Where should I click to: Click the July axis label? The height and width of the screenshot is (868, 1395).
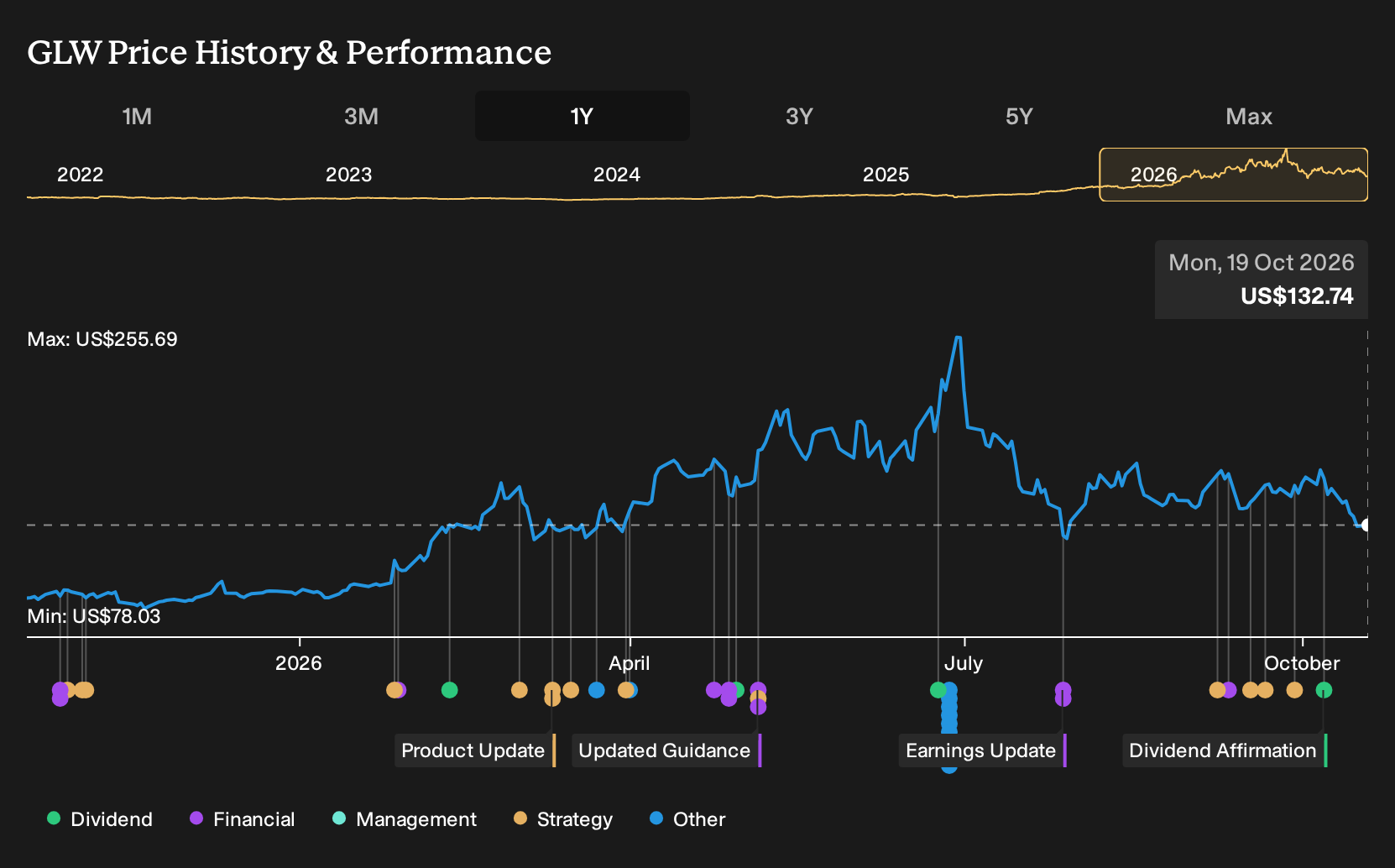tap(964, 663)
